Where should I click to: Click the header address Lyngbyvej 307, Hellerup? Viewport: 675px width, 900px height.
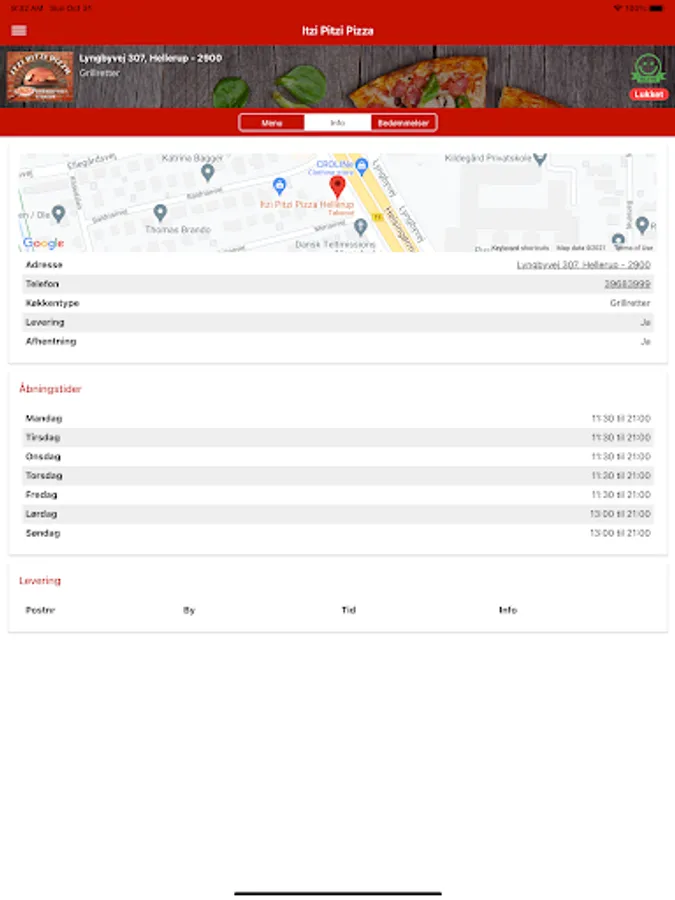point(150,58)
